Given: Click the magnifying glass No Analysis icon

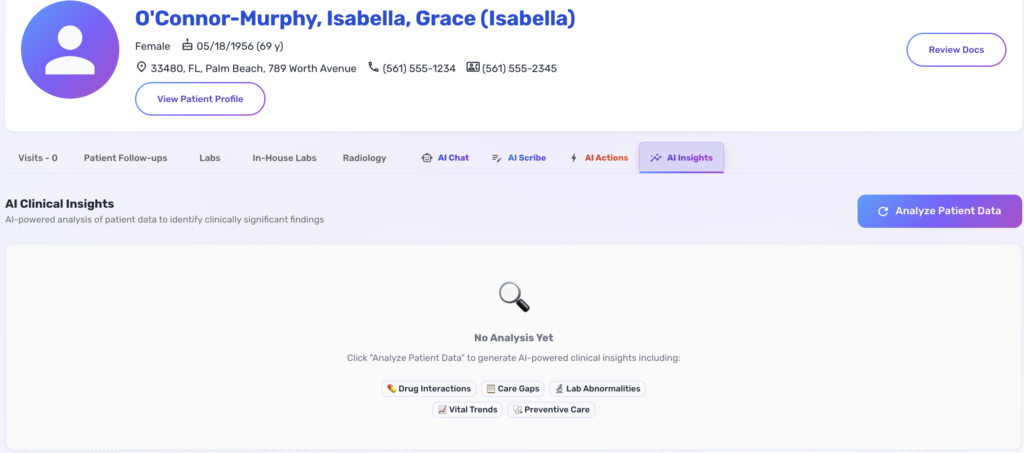Looking at the screenshot, I should pyautogui.click(x=514, y=296).
